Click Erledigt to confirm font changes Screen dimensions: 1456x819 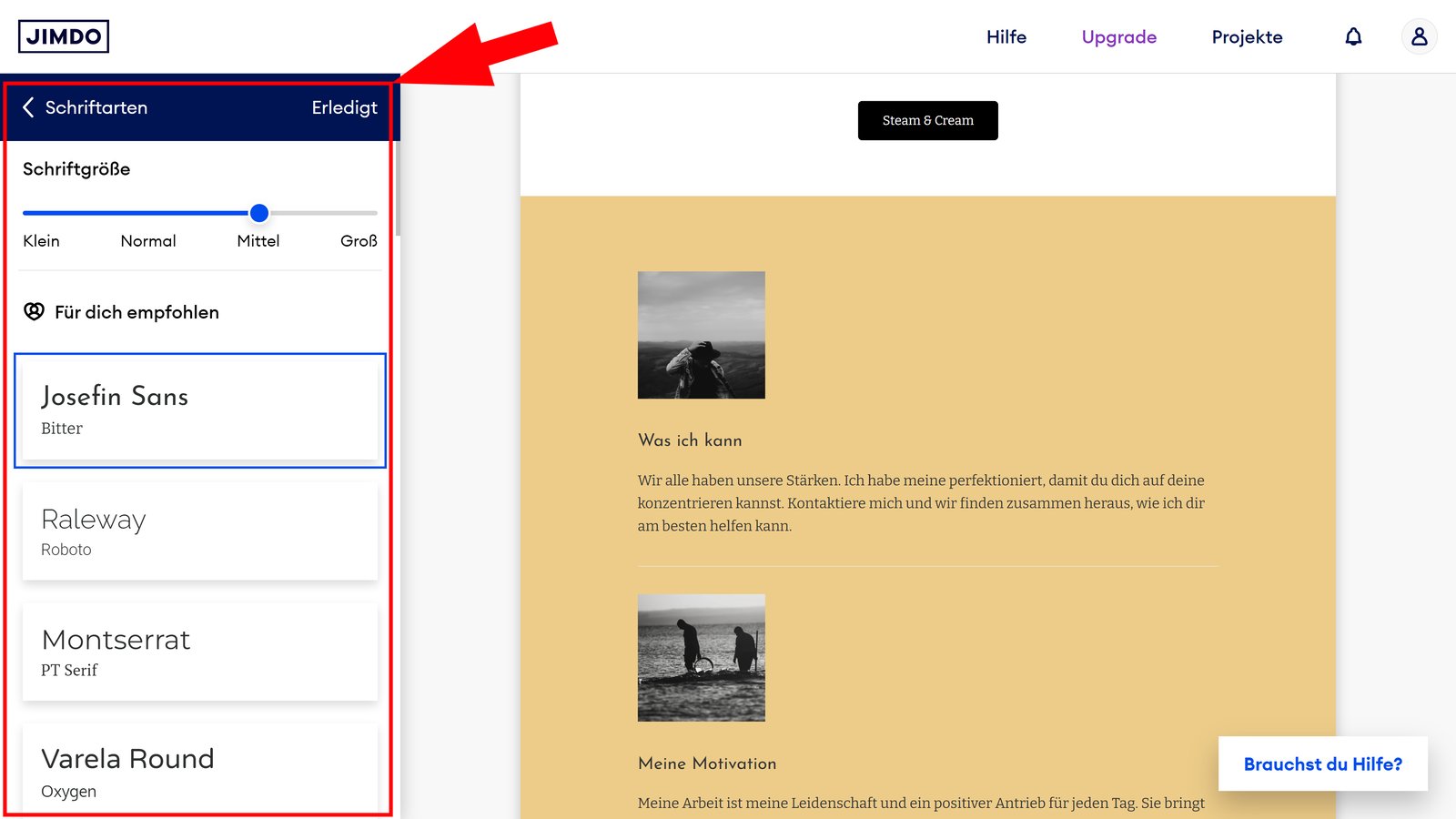344,107
